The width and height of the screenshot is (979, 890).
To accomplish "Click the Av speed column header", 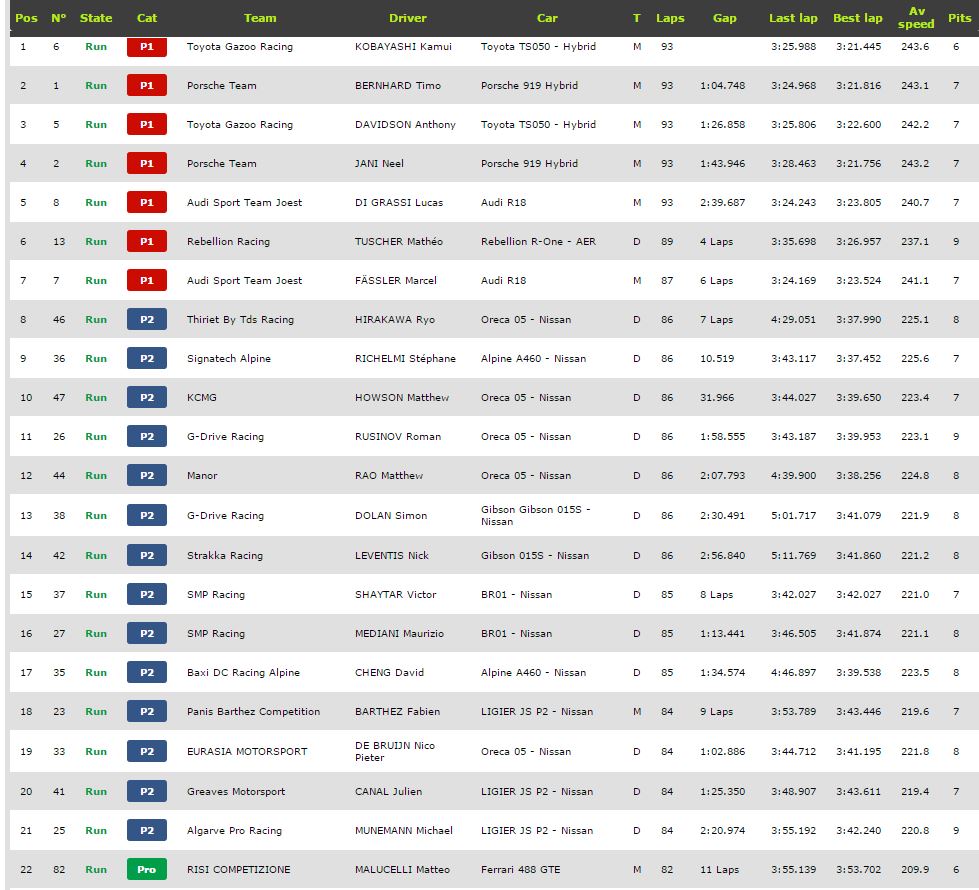I will coord(916,17).
